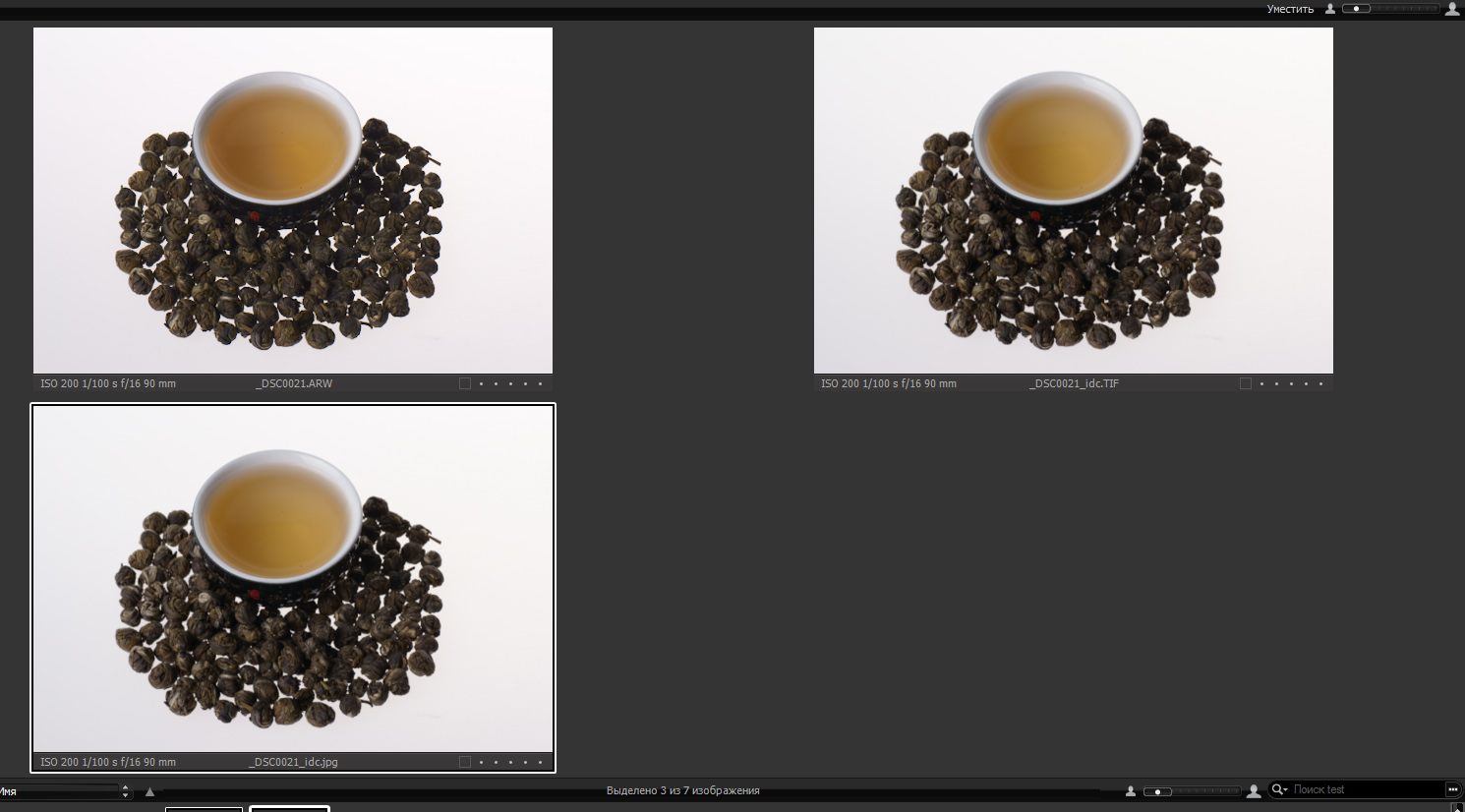Set last rating dot on _DSC0021_idc.TIF
The width and height of the screenshot is (1465, 812).
click(1320, 384)
